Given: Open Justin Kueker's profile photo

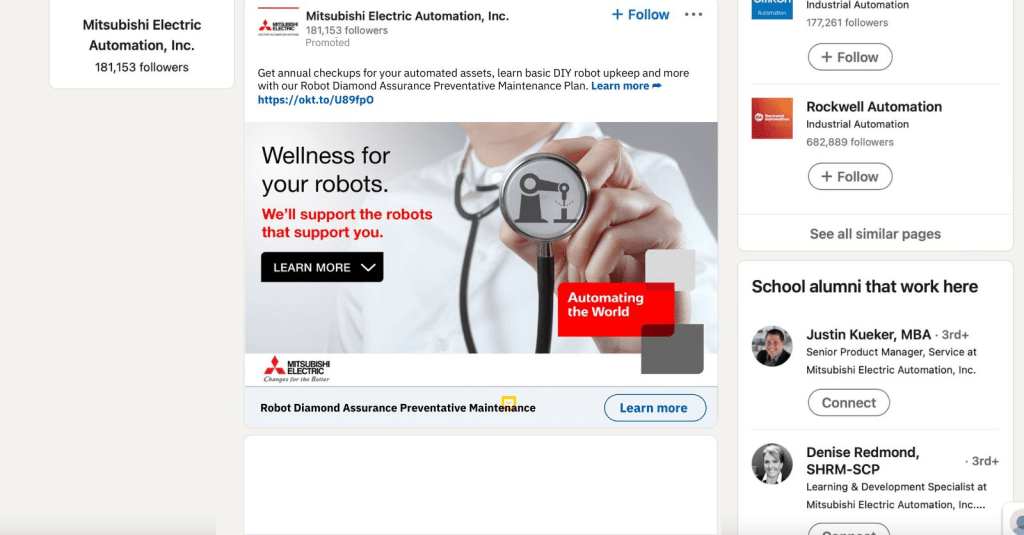Looking at the screenshot, I should point(772,346).
